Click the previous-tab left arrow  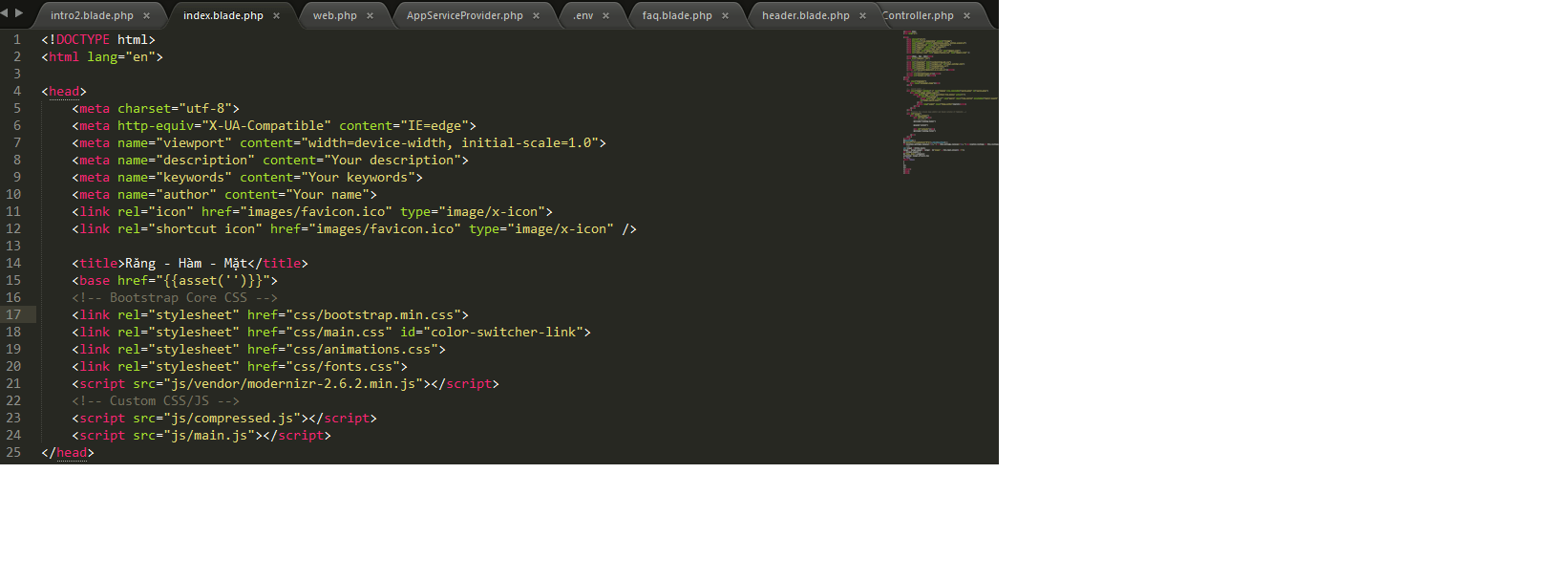point(5,12)
